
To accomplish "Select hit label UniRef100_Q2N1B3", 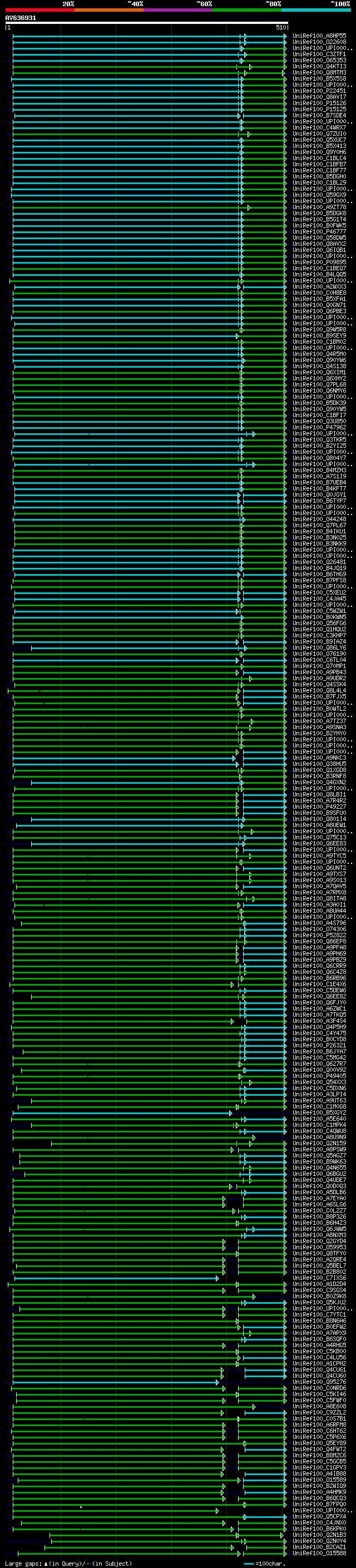I will point(319,1535).
